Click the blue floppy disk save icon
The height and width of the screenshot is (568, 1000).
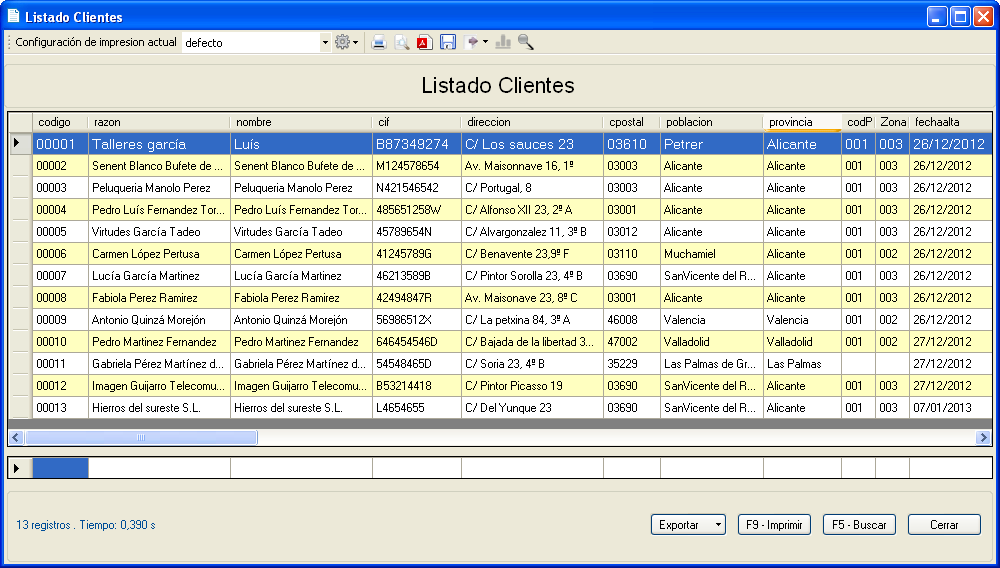coord(448,42)
